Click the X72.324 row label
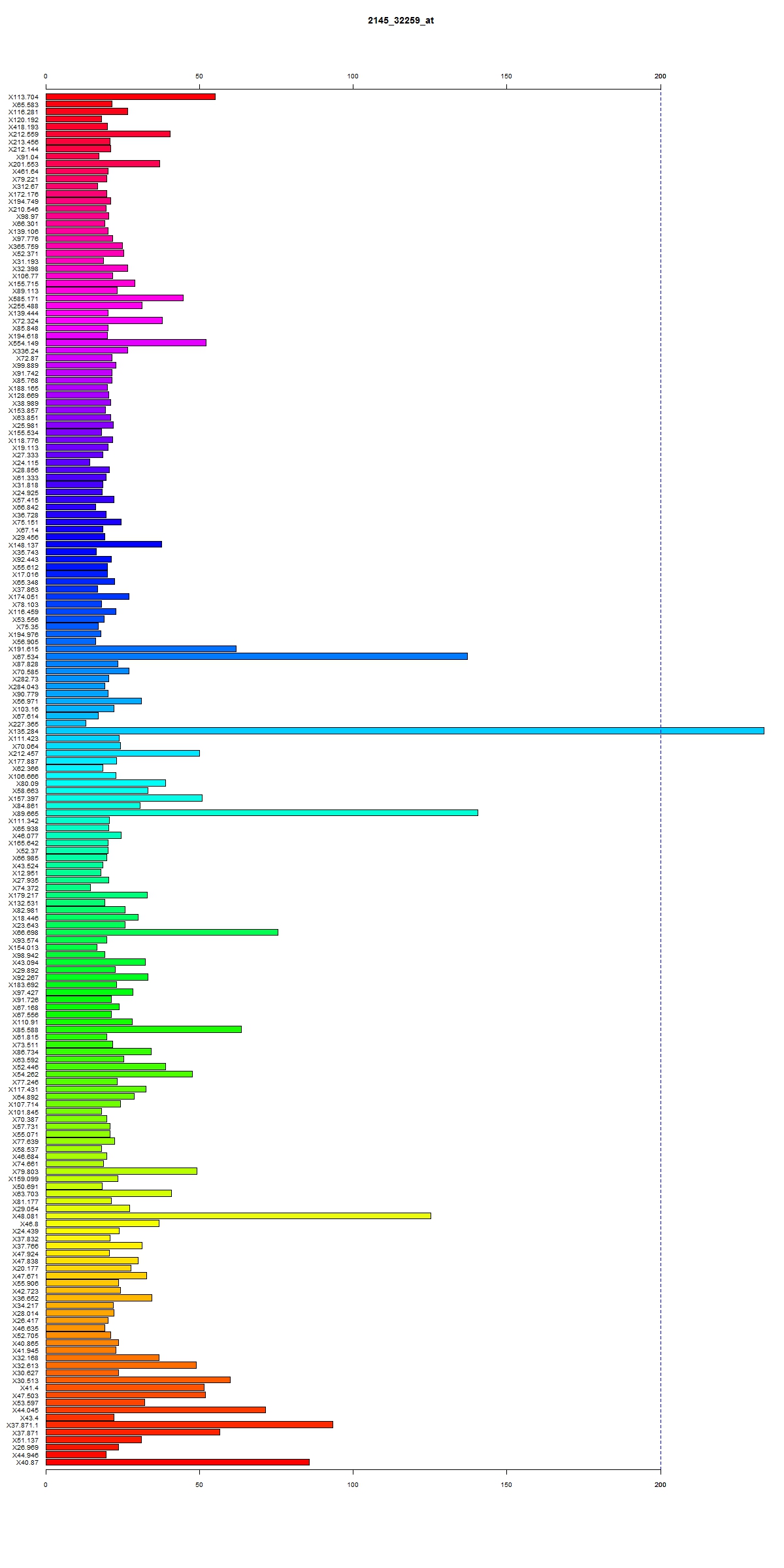 25,321
